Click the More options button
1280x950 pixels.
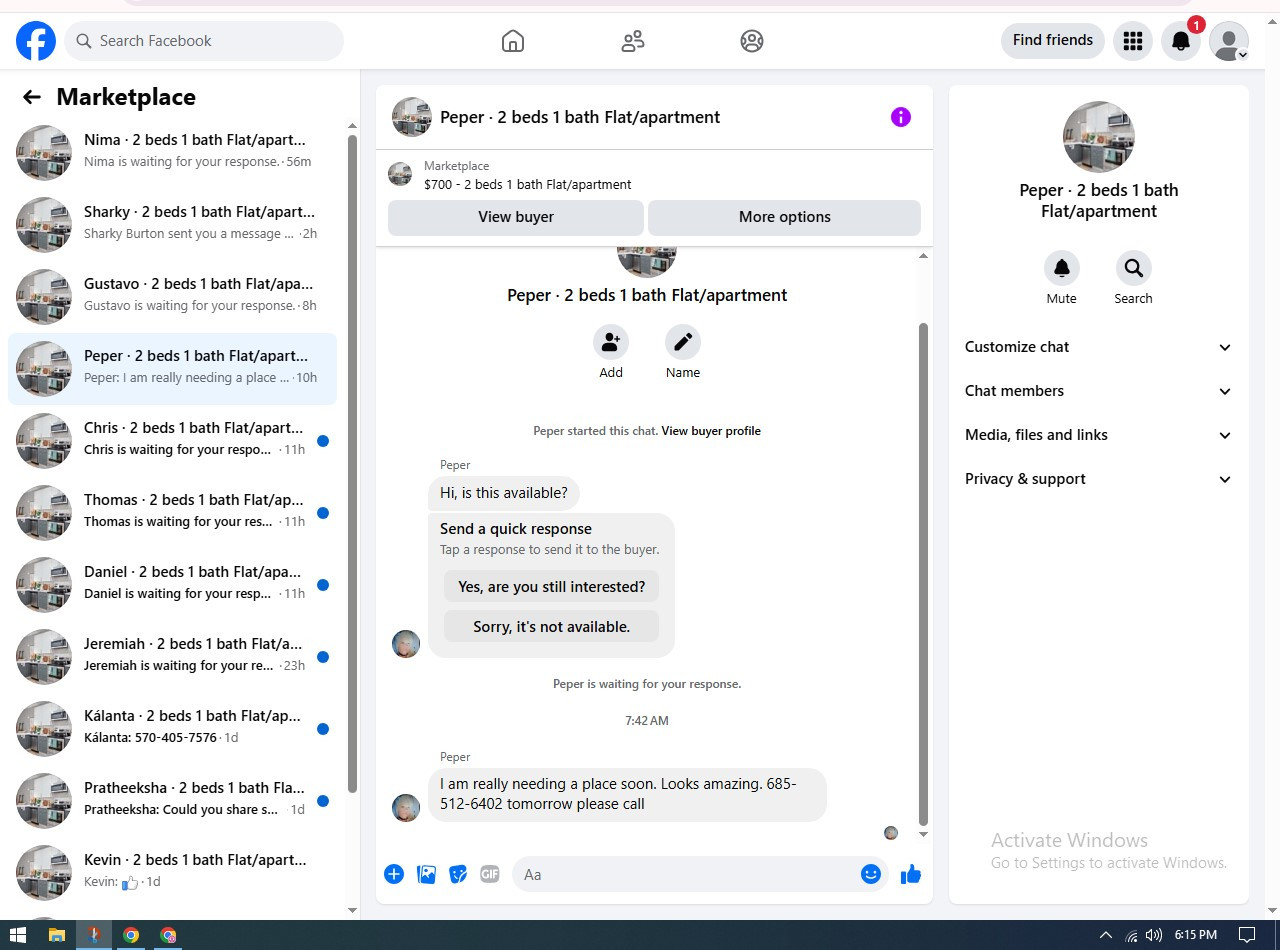(785, 217)
